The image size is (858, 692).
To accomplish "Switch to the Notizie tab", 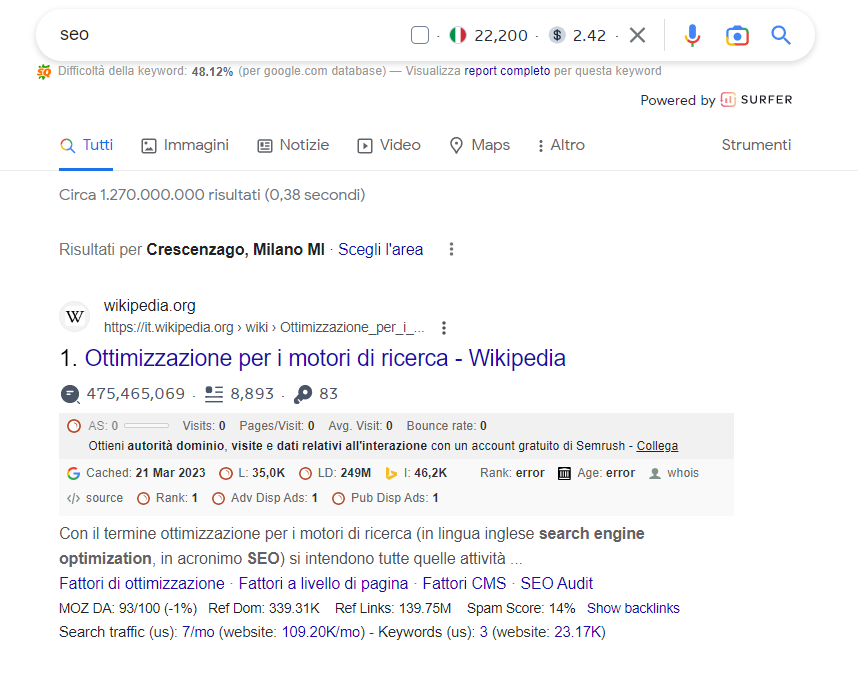I will click(293, 145).
